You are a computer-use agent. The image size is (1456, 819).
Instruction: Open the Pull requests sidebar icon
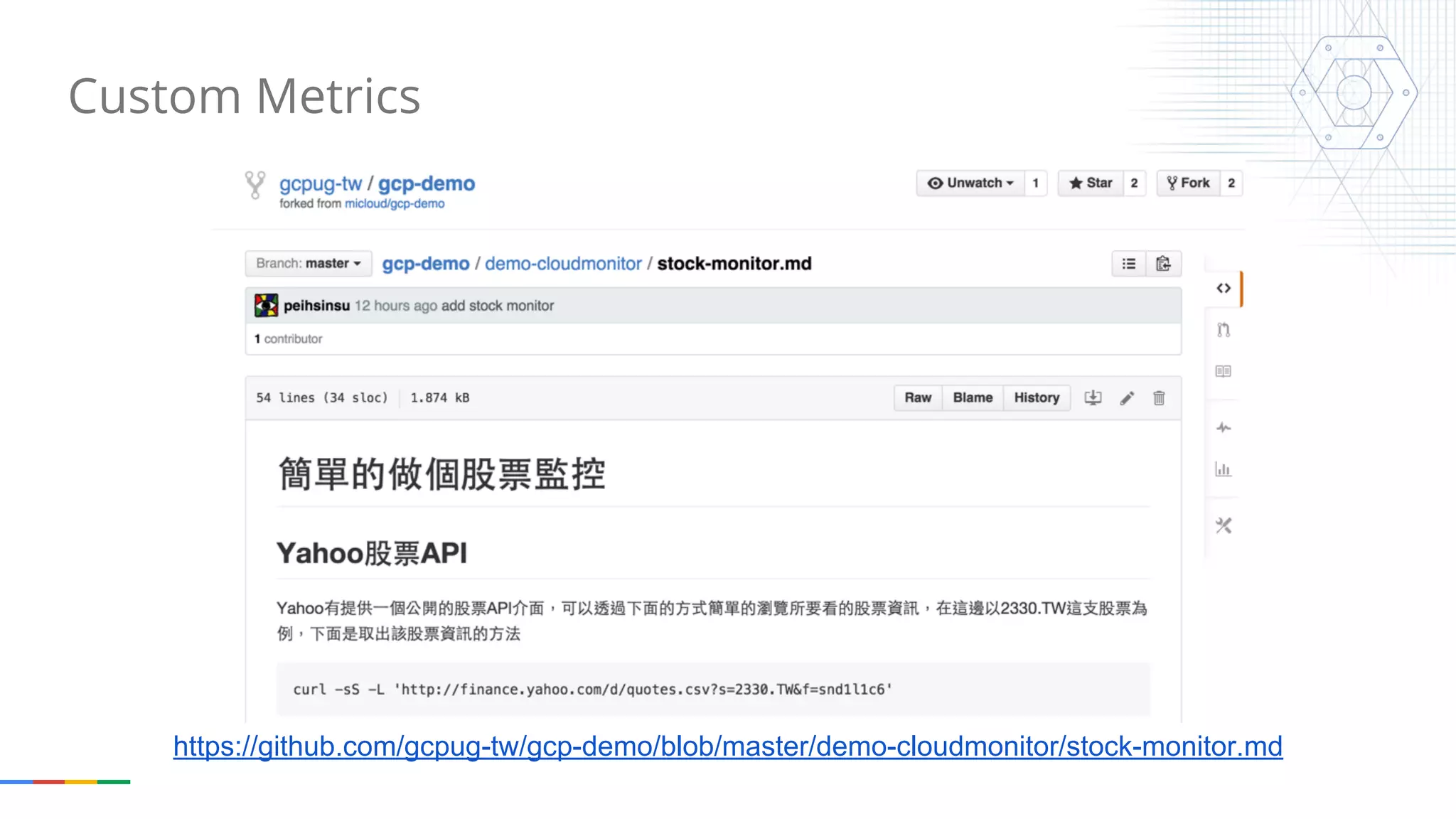pos(1223,330)
